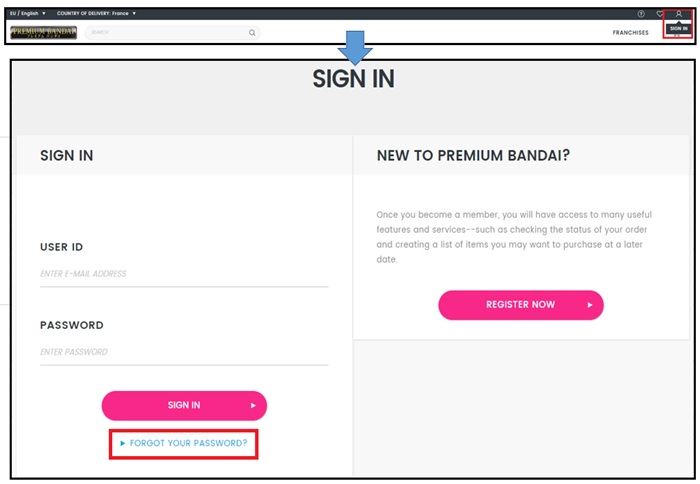The width and height of the screenshot is (700, 484).
Task: Expand the EU / English language dropdown
Action: [28, 13]
